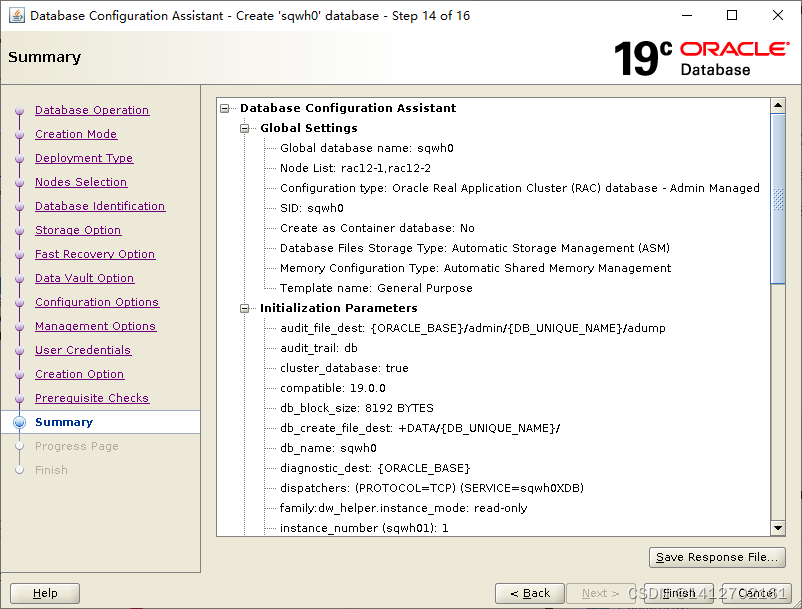Go to the Database Operation step
This screenshot has width=802, height=609.
pos(92,110)
